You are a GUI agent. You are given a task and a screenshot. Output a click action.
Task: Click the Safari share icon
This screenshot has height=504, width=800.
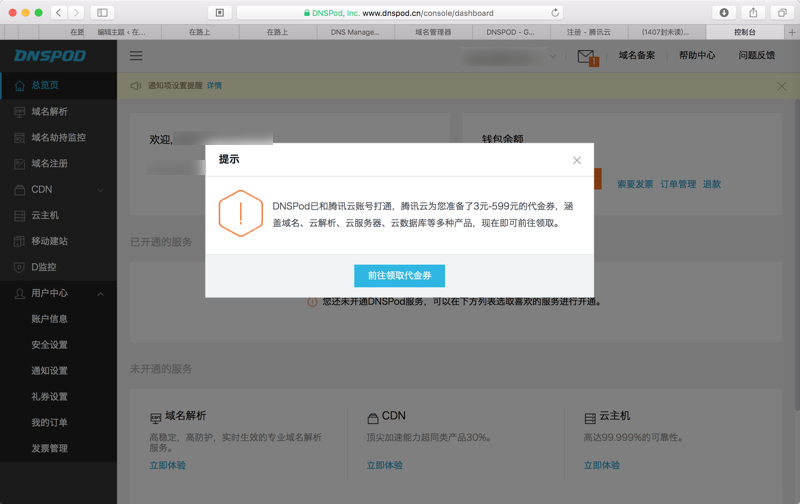pyautogui.click(x=753, y=13)
